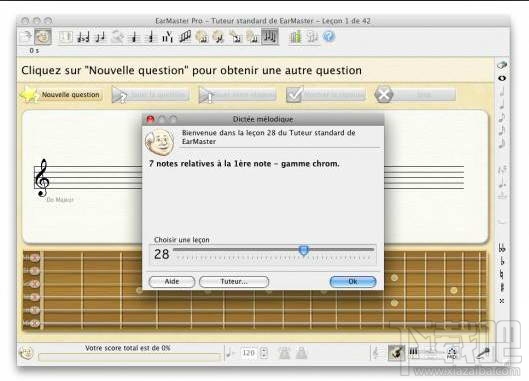Screen dimensions: 529x381
Task: Click the tempo field showing 120
Action: (248, 353)
